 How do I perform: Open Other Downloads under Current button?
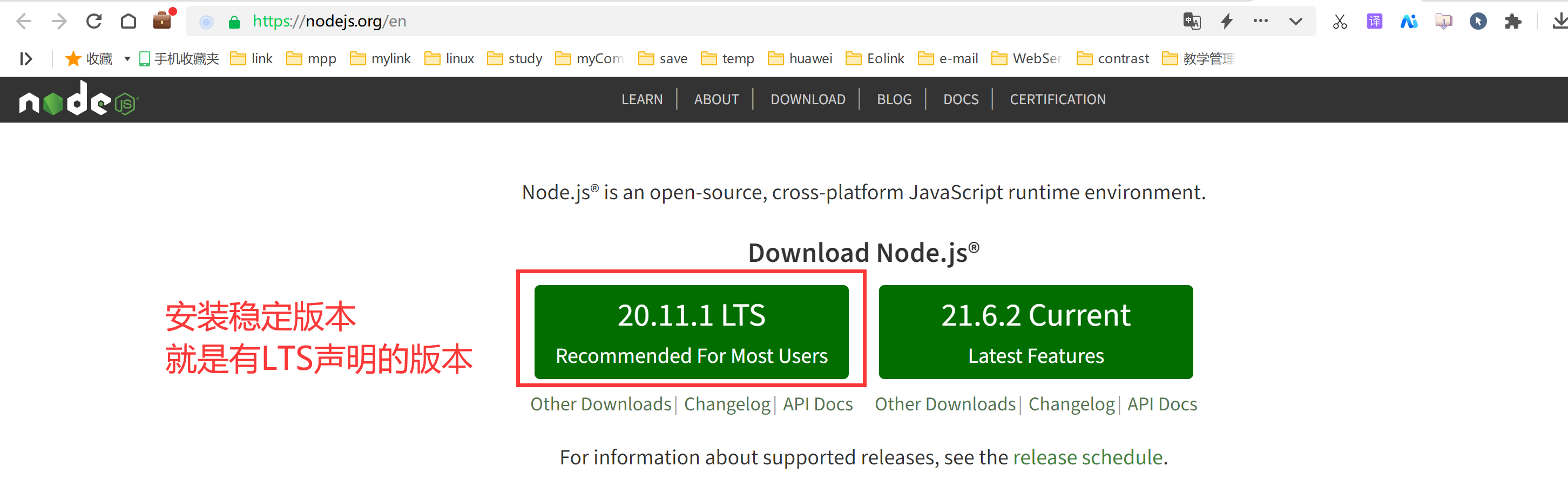point(945,404)
